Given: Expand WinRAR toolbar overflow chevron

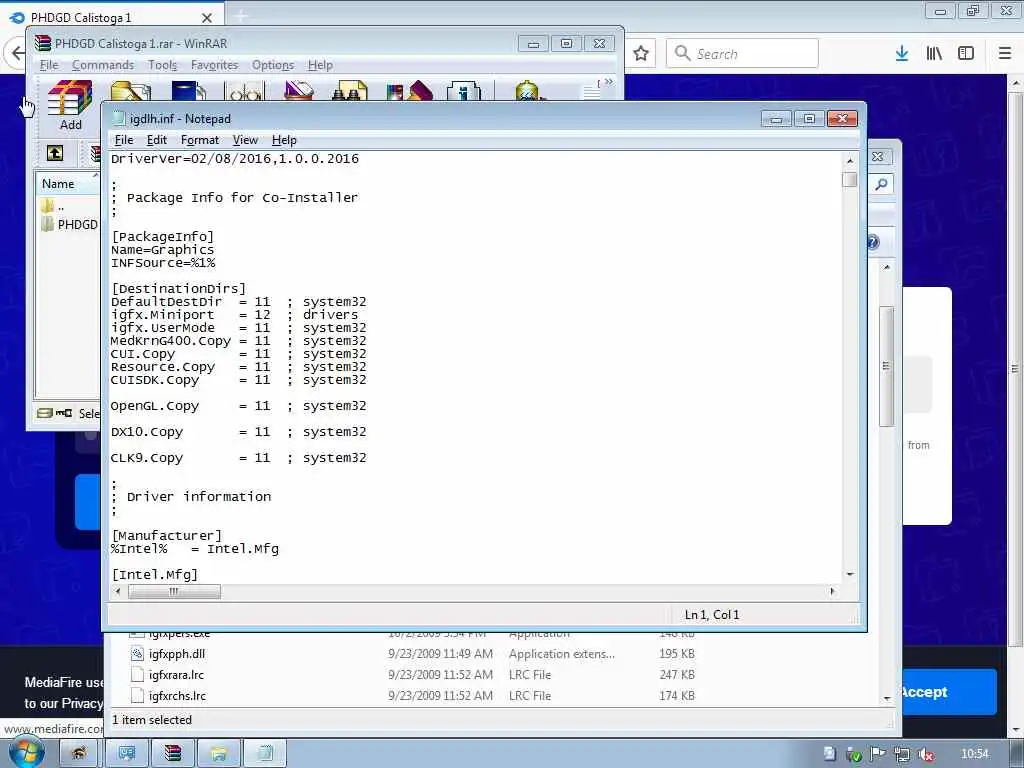Looking at the screenshot, I should [x=609, y=82].
